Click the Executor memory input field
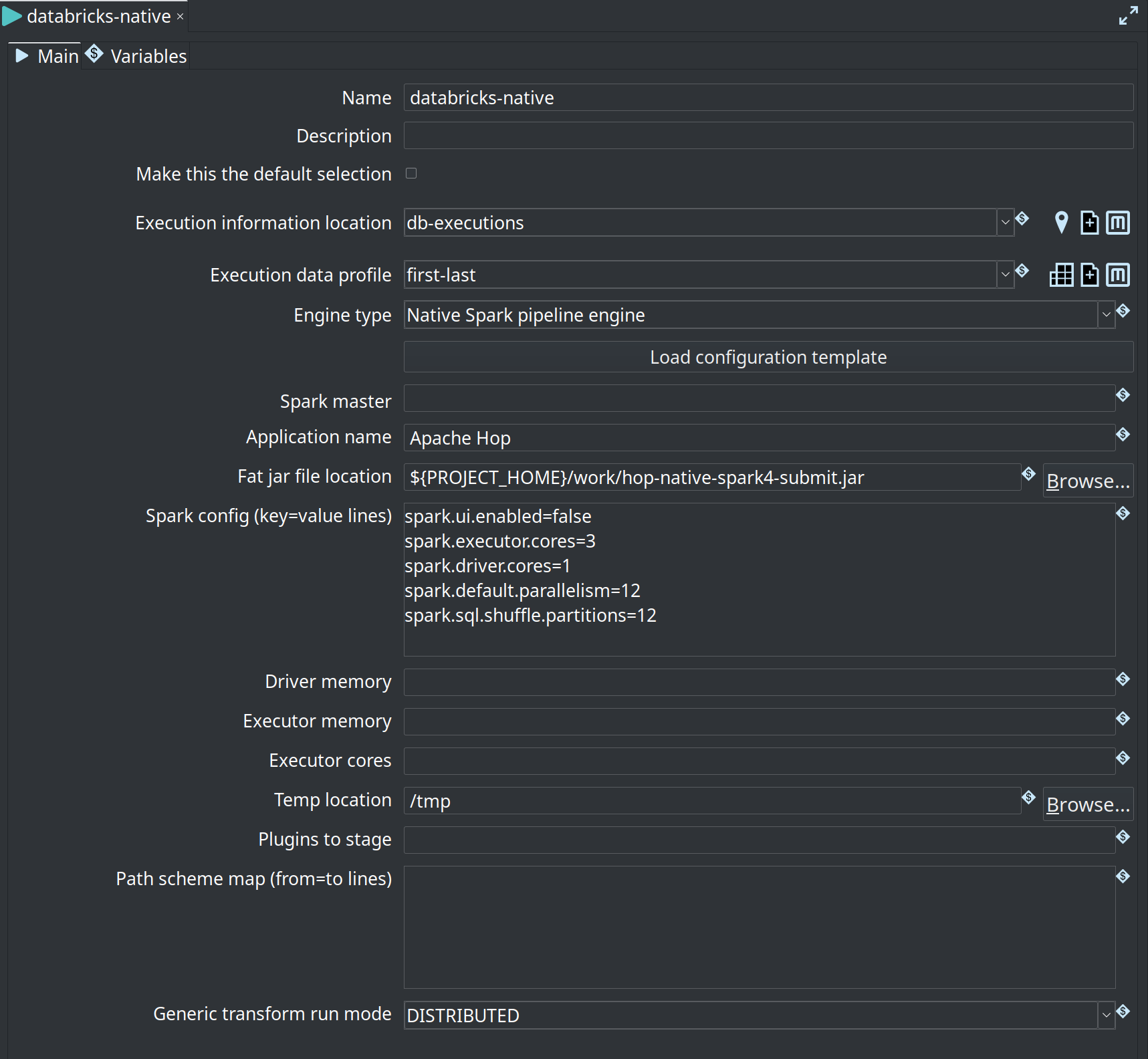The width and height of the screenshot is (1148, 1059). click(759, 722)
